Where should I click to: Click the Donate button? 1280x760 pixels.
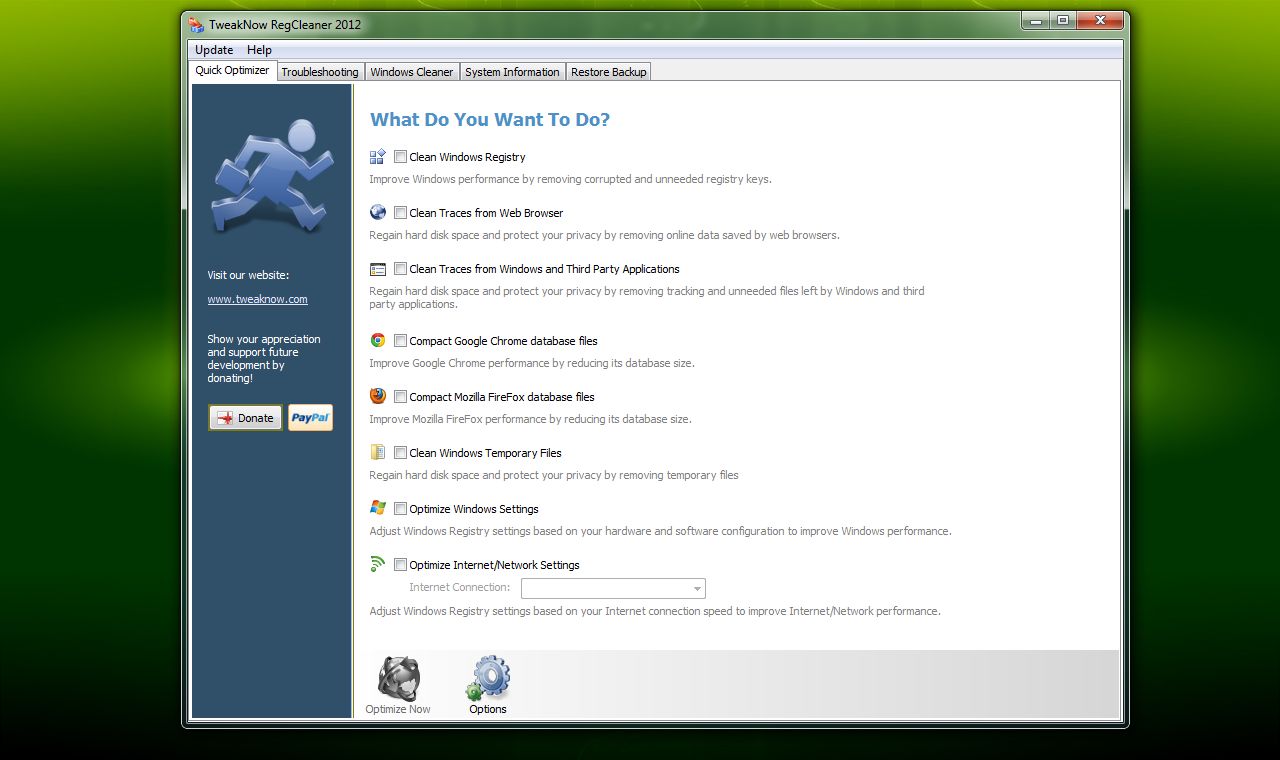pos(244,417)
